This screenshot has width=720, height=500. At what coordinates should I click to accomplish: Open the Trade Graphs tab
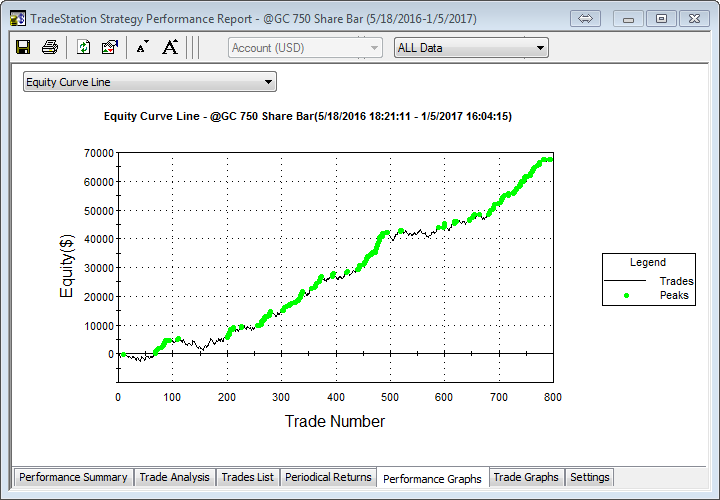[x=526, y=477]
